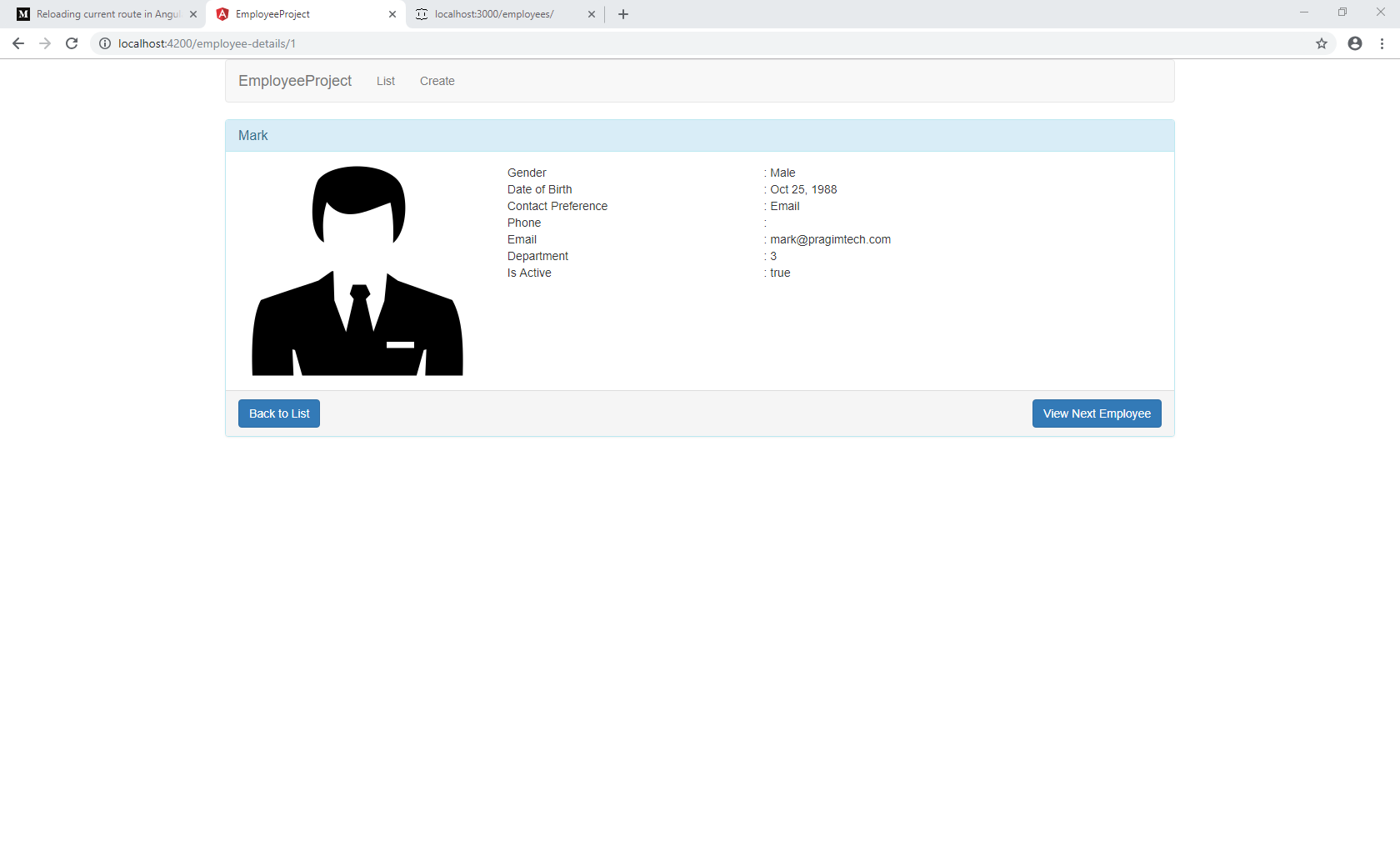Select the Create navigation link

coord(437,81)
